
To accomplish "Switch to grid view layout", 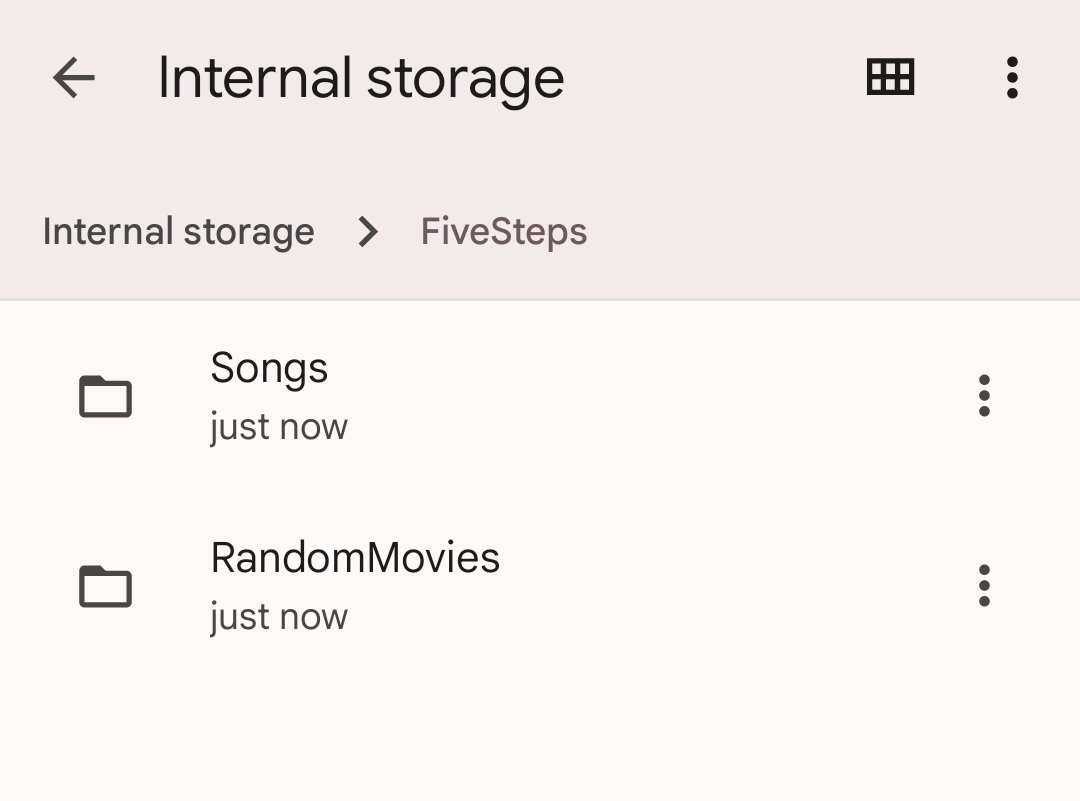I will click(890, 78).
